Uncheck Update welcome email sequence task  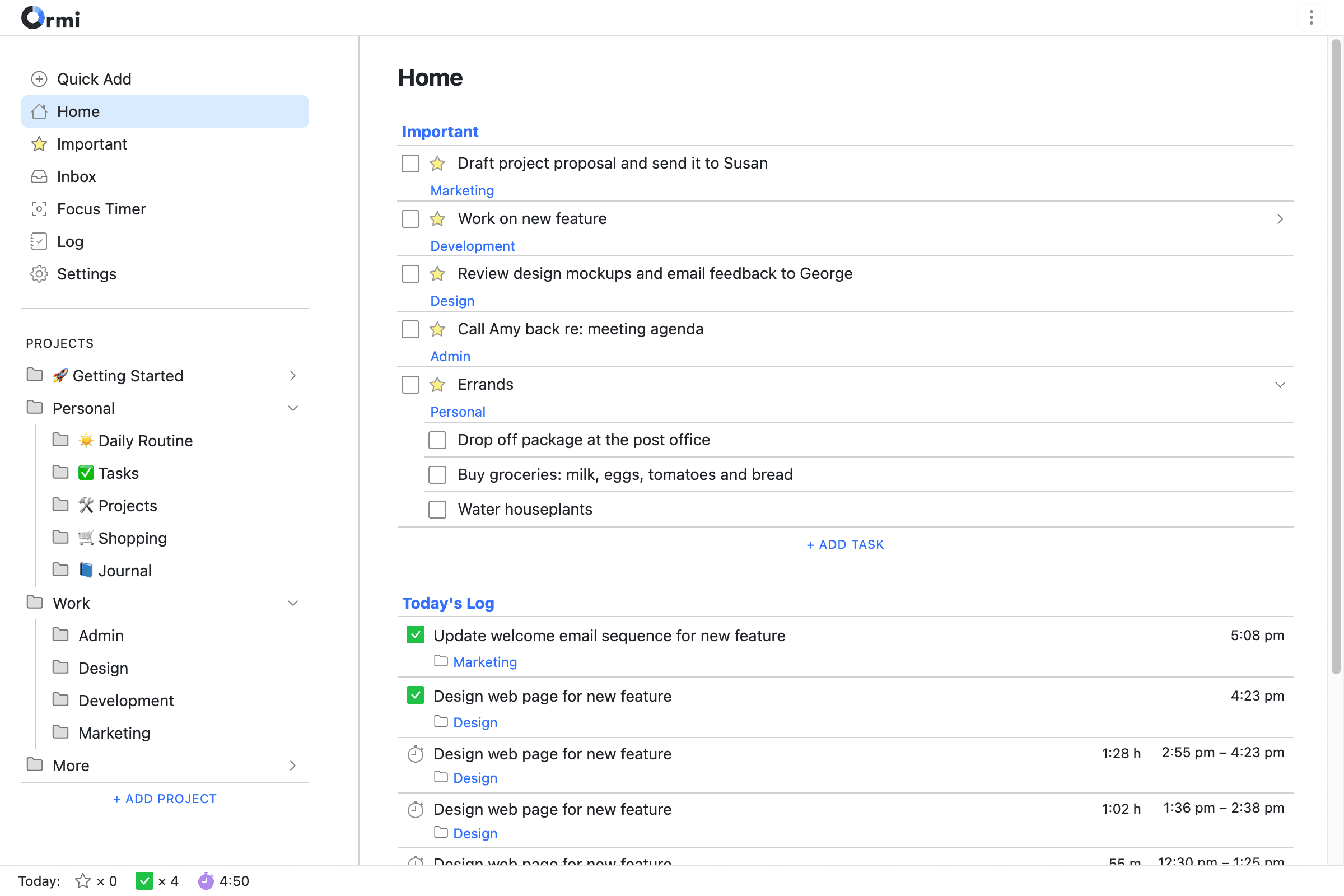point(416,635)
